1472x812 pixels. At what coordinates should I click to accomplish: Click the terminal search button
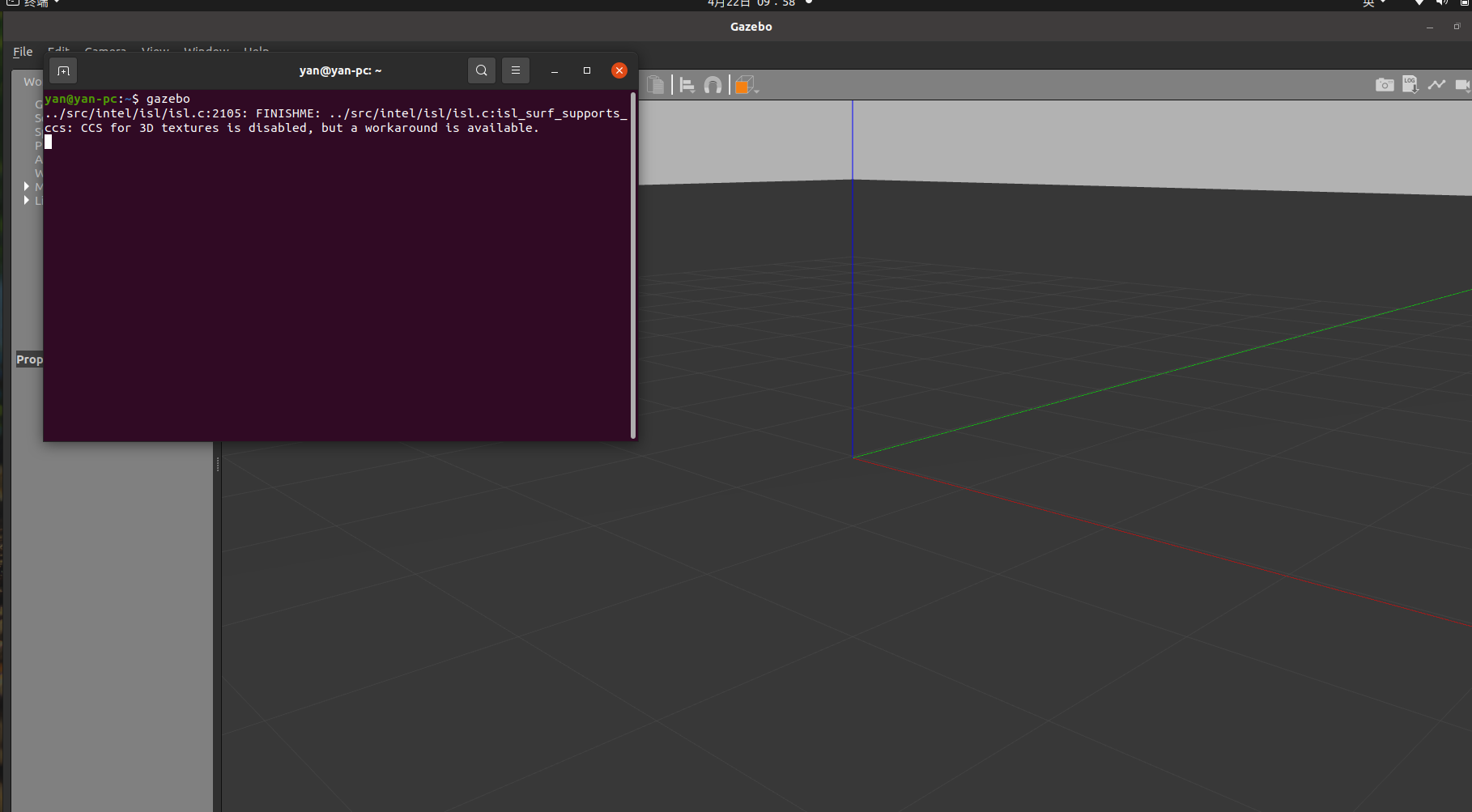pos(482,70)
